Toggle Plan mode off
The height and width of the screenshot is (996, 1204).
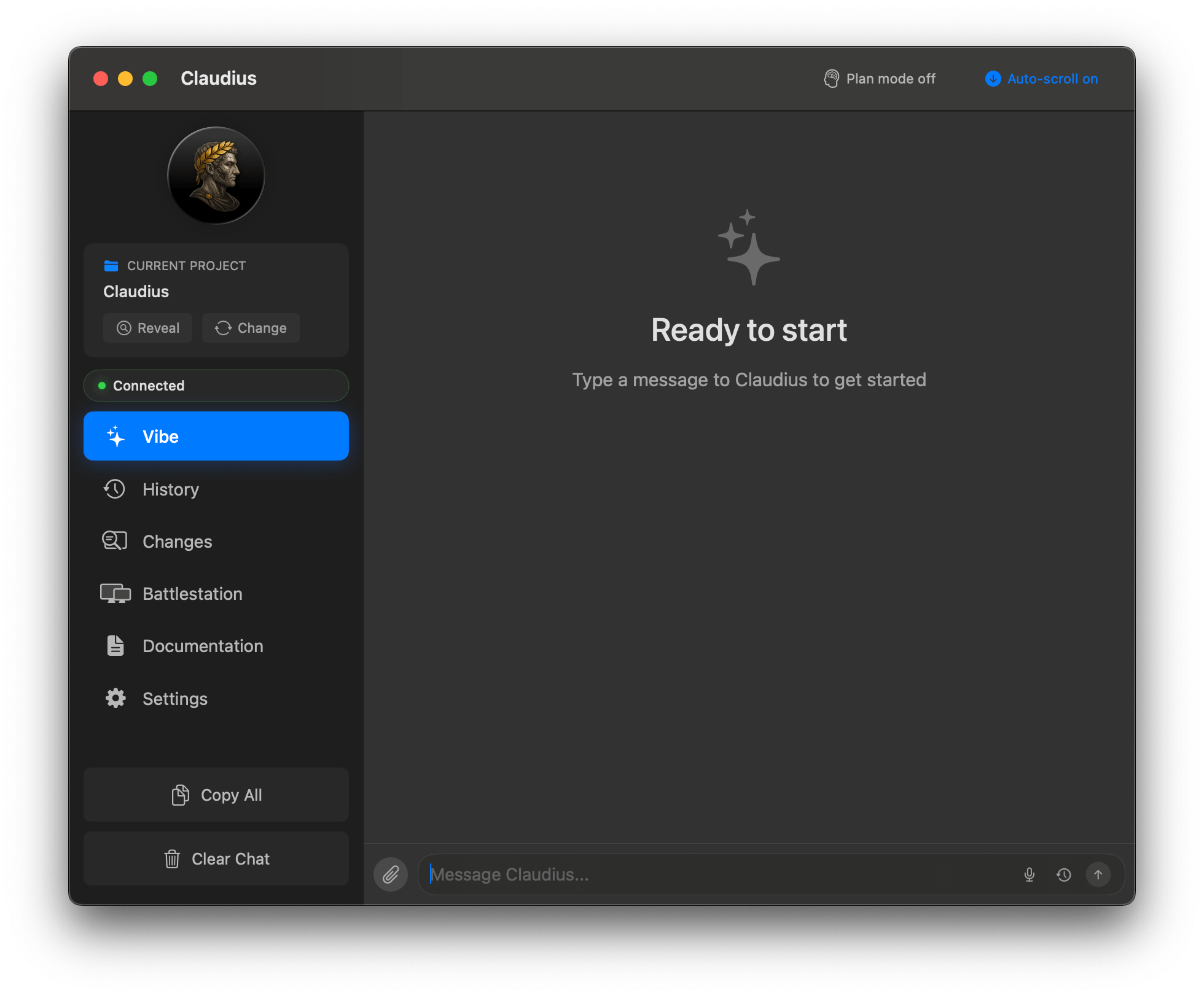(878, 79)
